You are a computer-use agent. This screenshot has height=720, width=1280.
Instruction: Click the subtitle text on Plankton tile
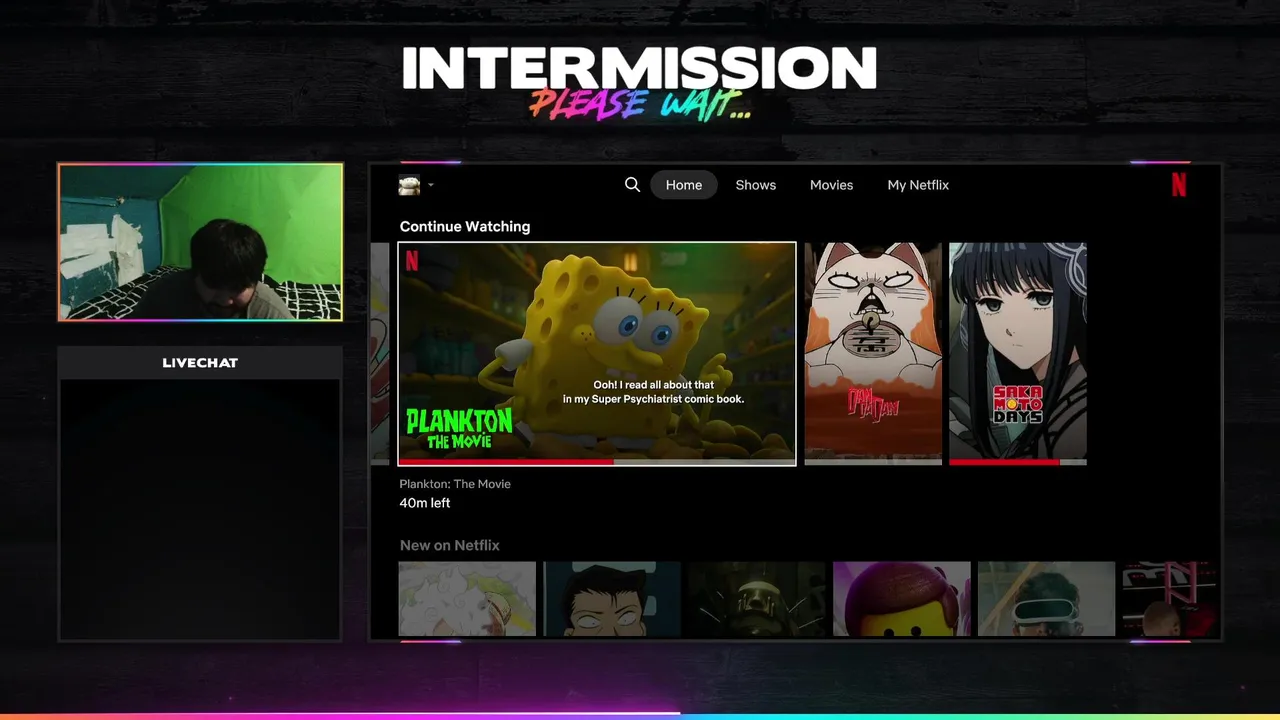click(653, 392)
